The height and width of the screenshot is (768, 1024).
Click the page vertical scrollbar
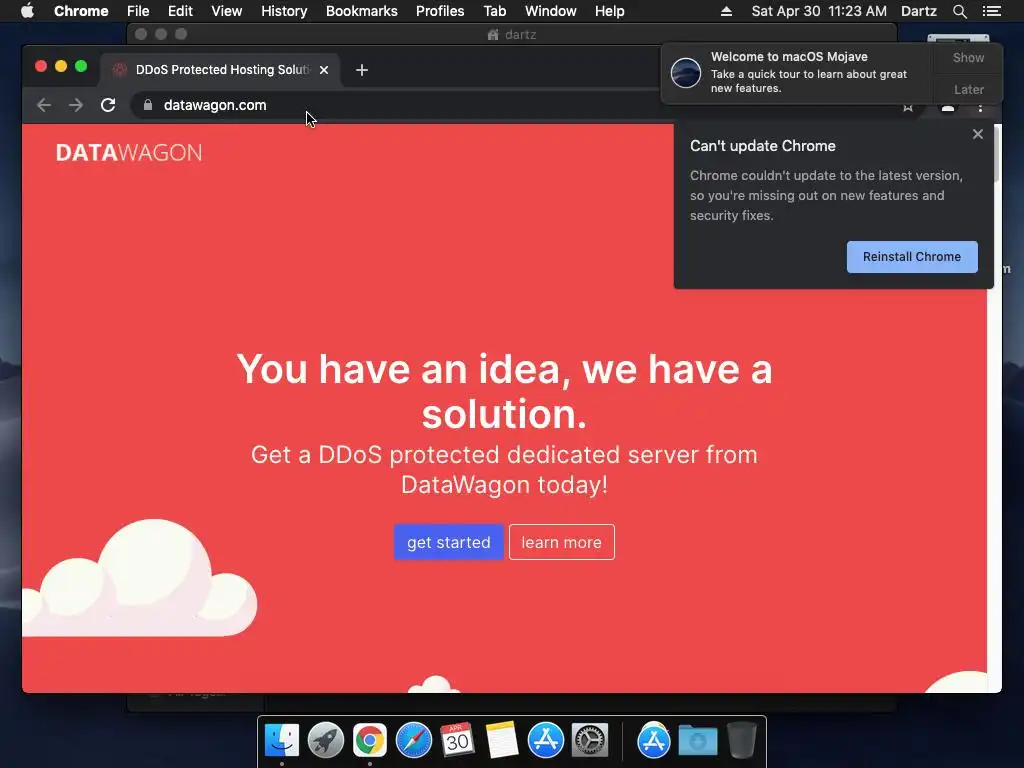point(995,153)
